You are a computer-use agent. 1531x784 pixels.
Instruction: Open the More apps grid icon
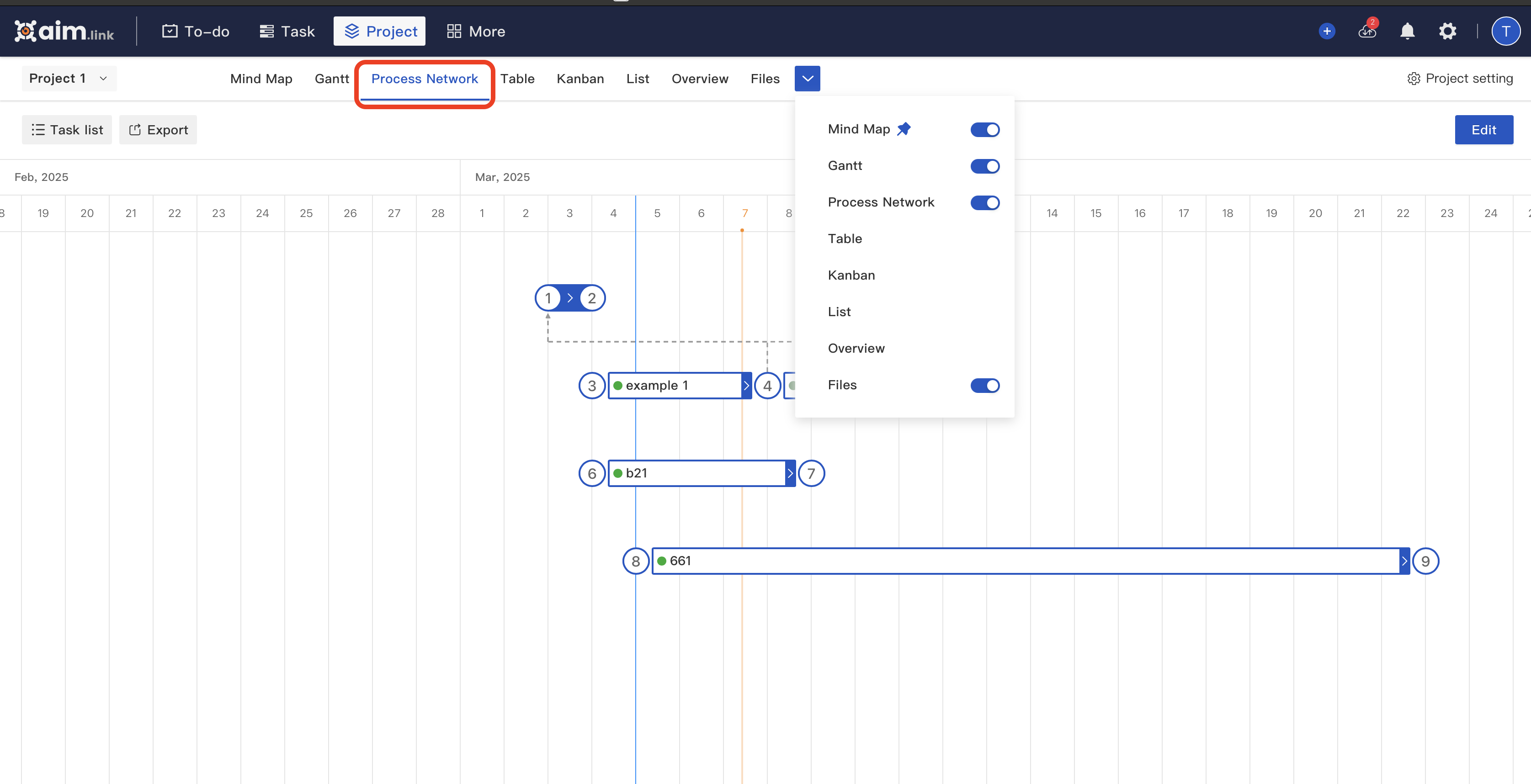point(454,31)
